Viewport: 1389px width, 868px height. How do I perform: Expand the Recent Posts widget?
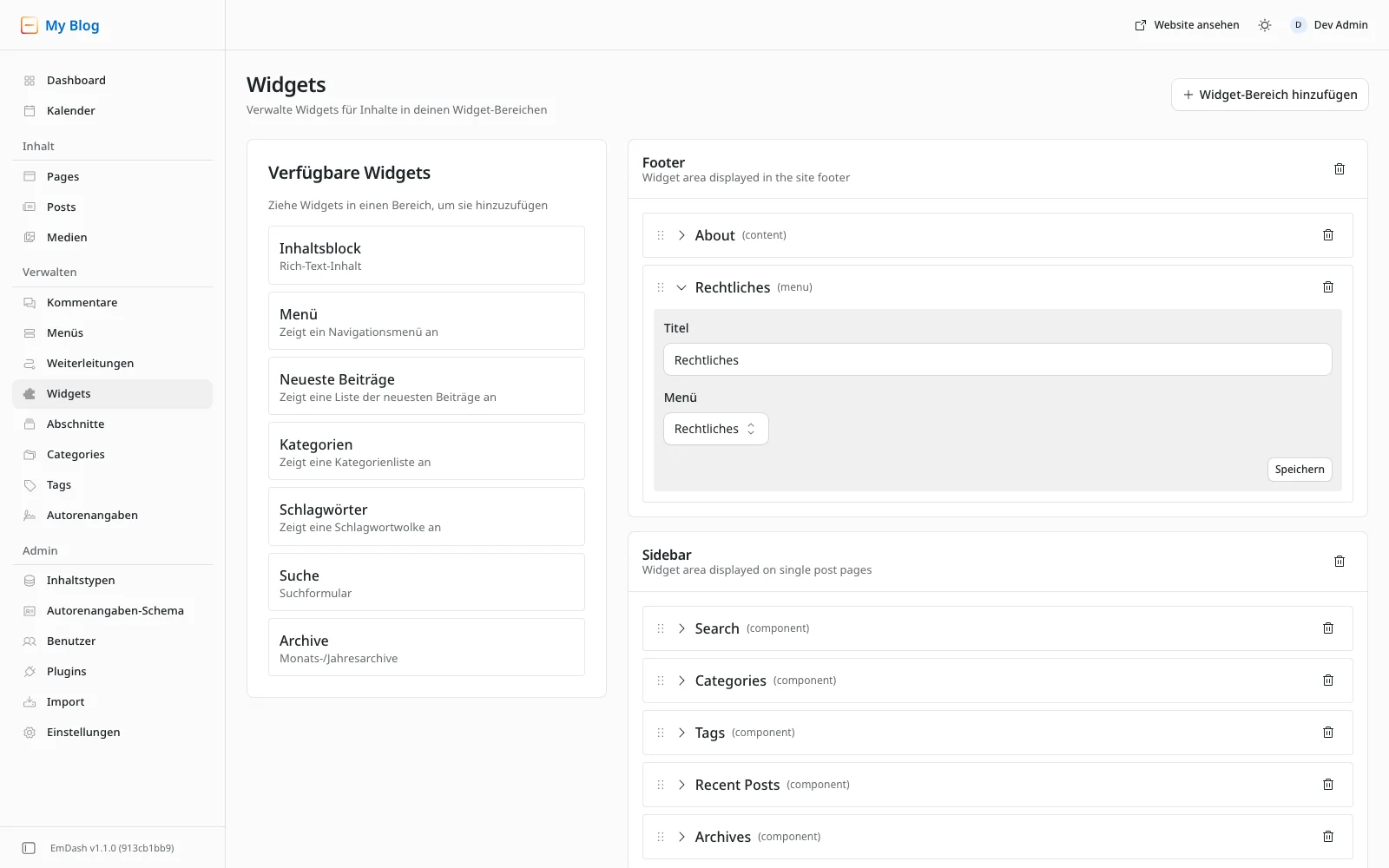click(681, 785)
